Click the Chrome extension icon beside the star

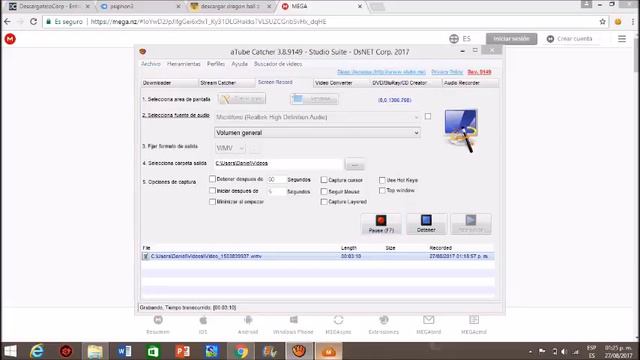pos(618,22)
